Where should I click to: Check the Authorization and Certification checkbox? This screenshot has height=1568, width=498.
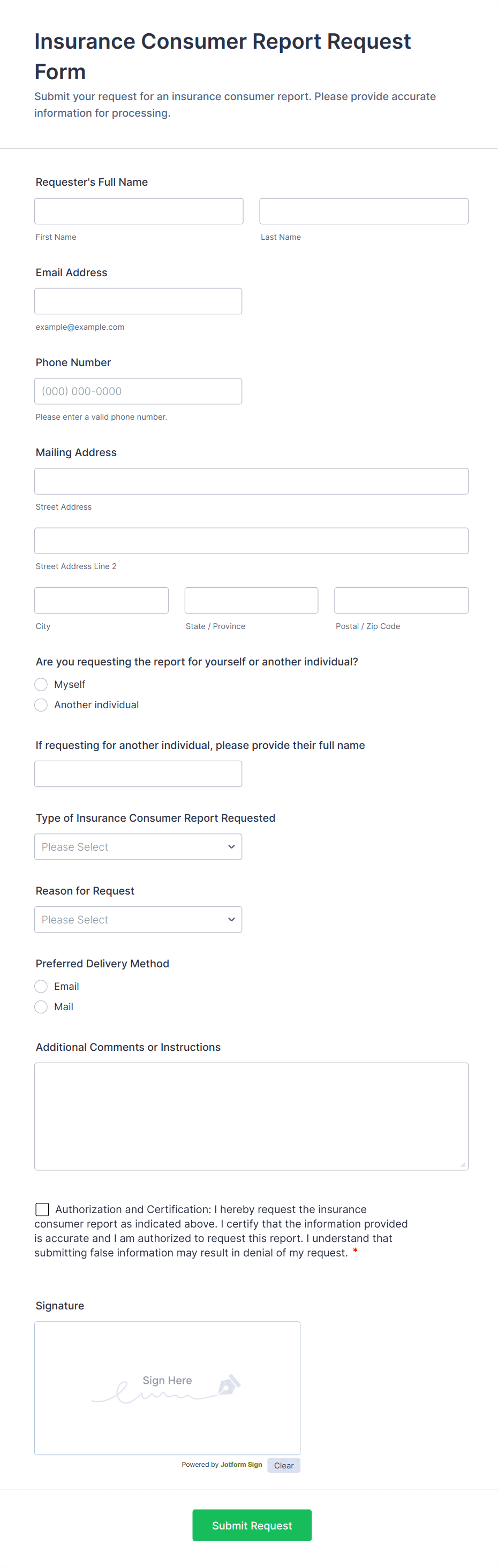click(42, 1209)
